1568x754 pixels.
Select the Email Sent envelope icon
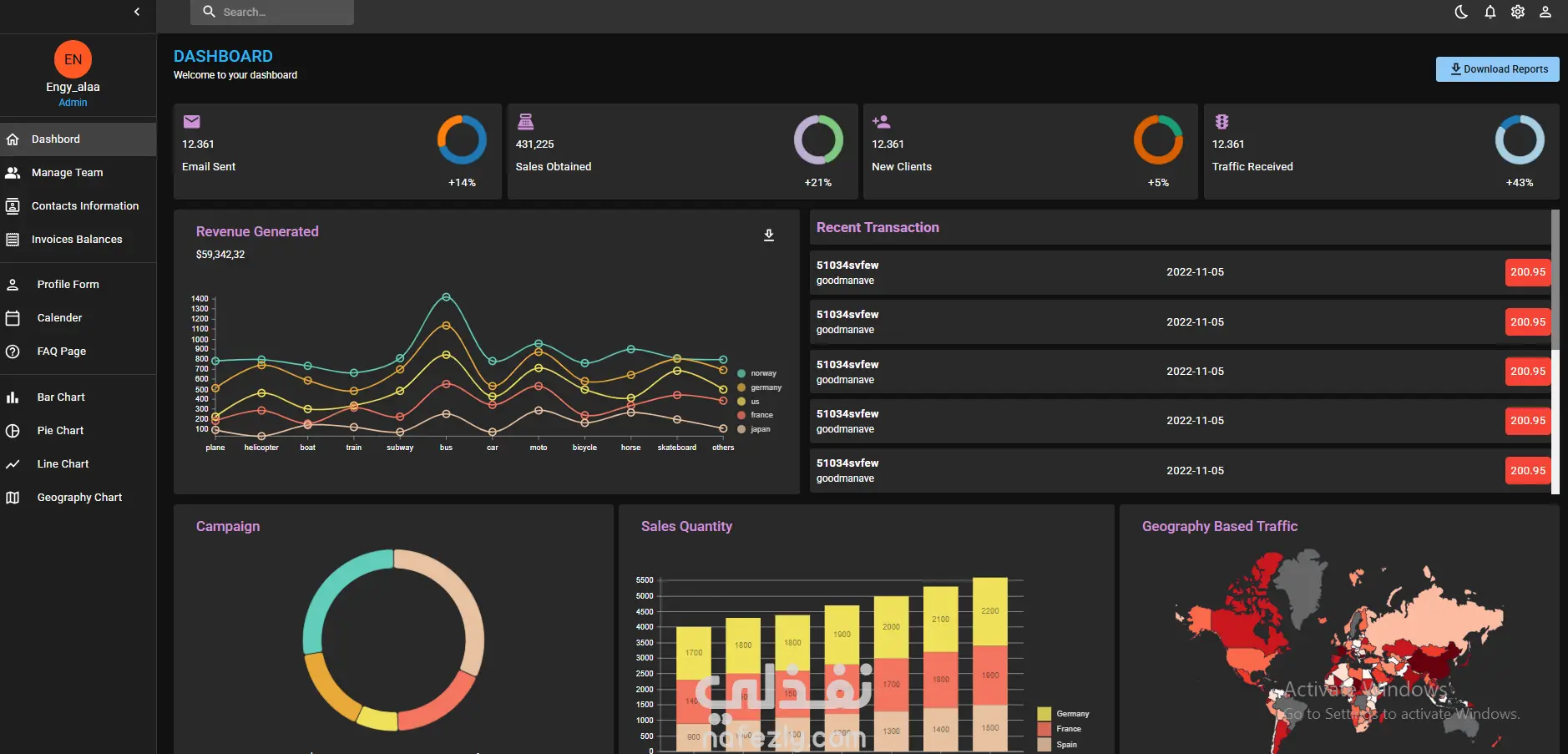191,122
